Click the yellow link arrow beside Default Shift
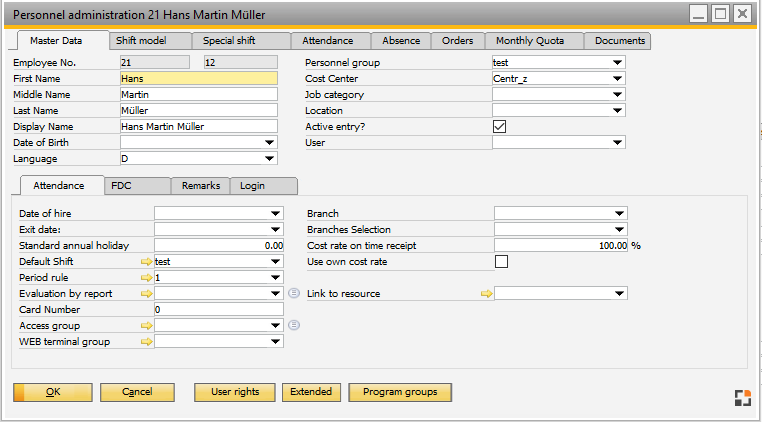Viewport: 762px width, 422px height. (147, 262)
